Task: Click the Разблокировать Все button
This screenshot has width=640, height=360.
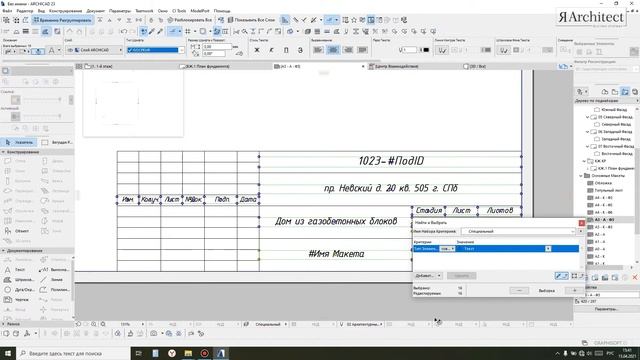Action: coord(190,20)
